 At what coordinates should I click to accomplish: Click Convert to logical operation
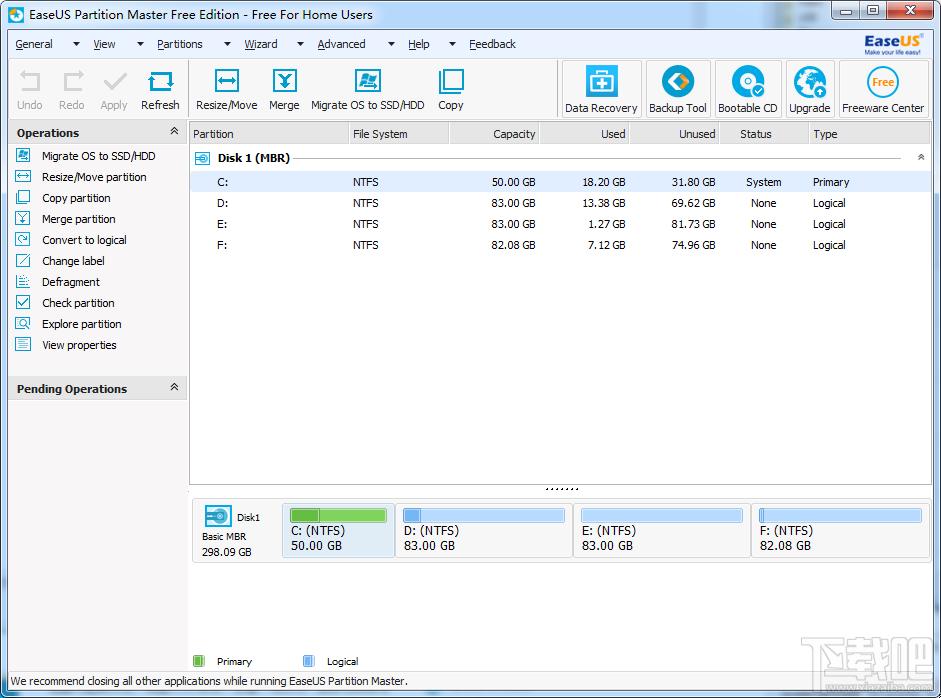coord(84,240)
